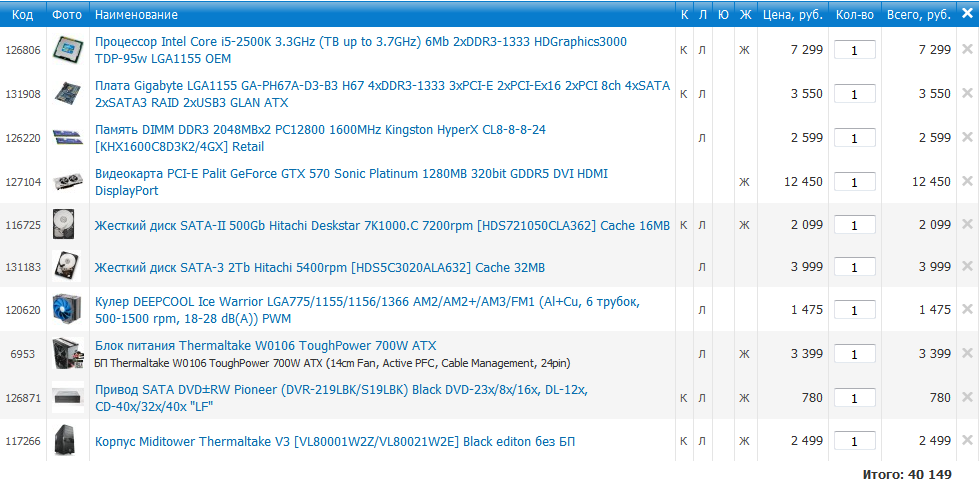Open Кулер DEEPCOOL Ice Warrior link
The width and height of the screenshot is (979, 496).
pyautogui.click(x=367, y=310)
